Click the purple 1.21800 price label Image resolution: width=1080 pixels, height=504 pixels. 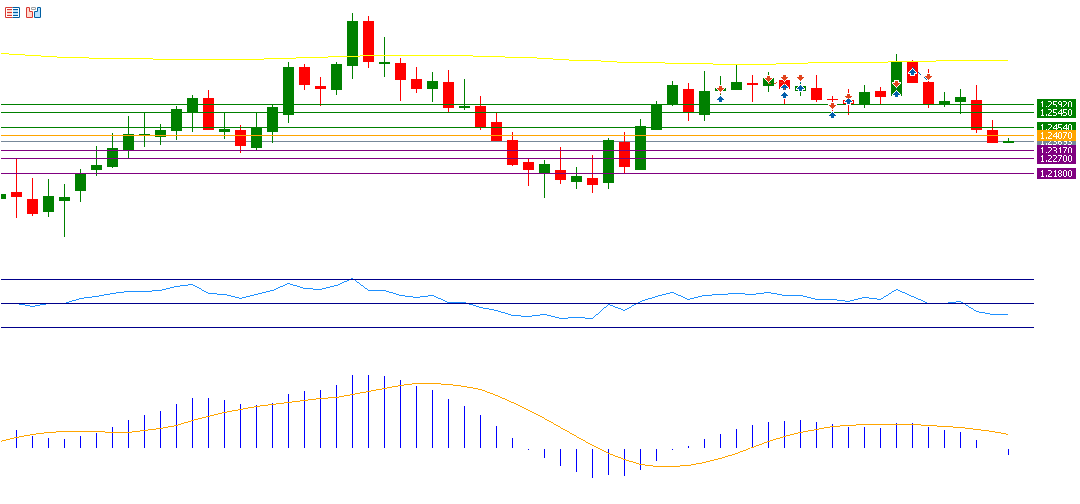[1056, 174]
